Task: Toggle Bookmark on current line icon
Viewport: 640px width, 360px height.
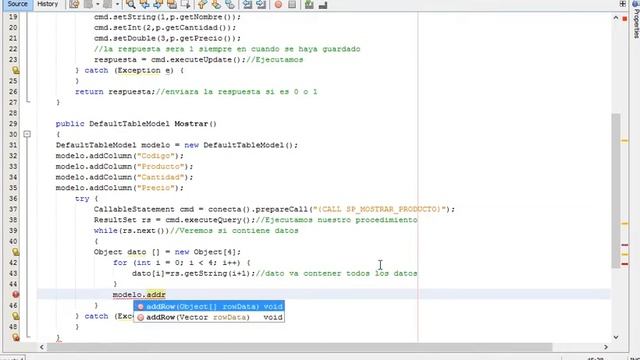Action: coord(230,4)
